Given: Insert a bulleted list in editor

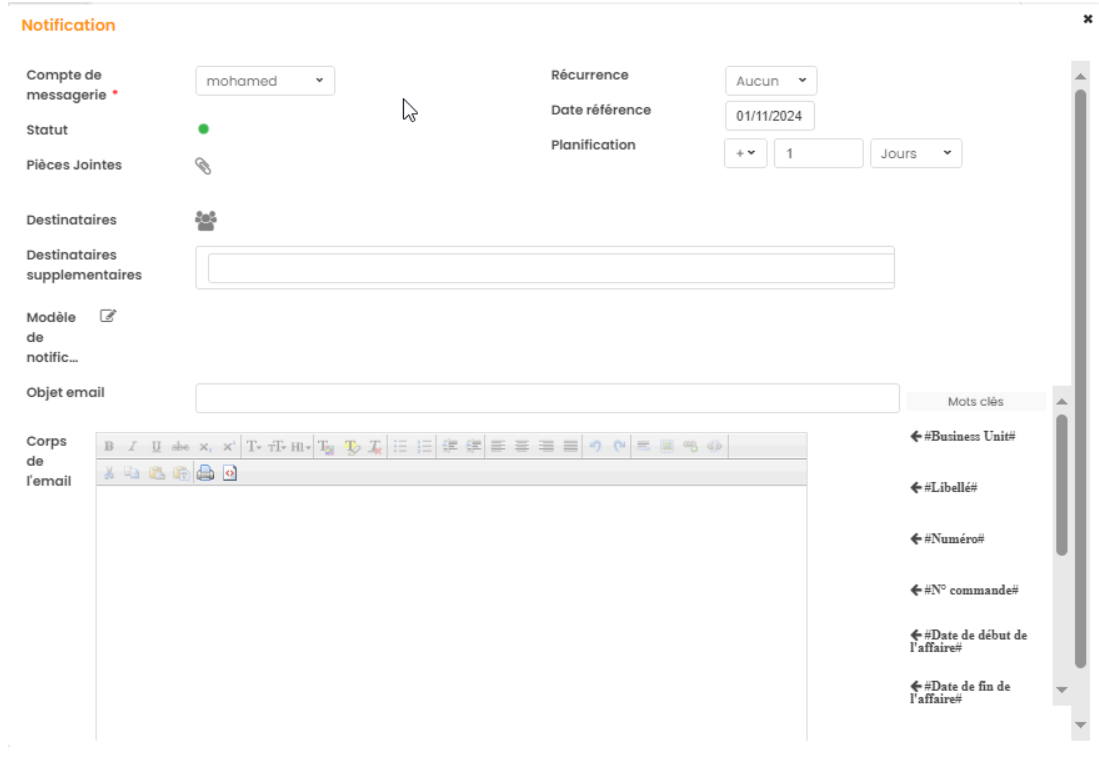Looking at the screenshot, I should tap(400, 446).
